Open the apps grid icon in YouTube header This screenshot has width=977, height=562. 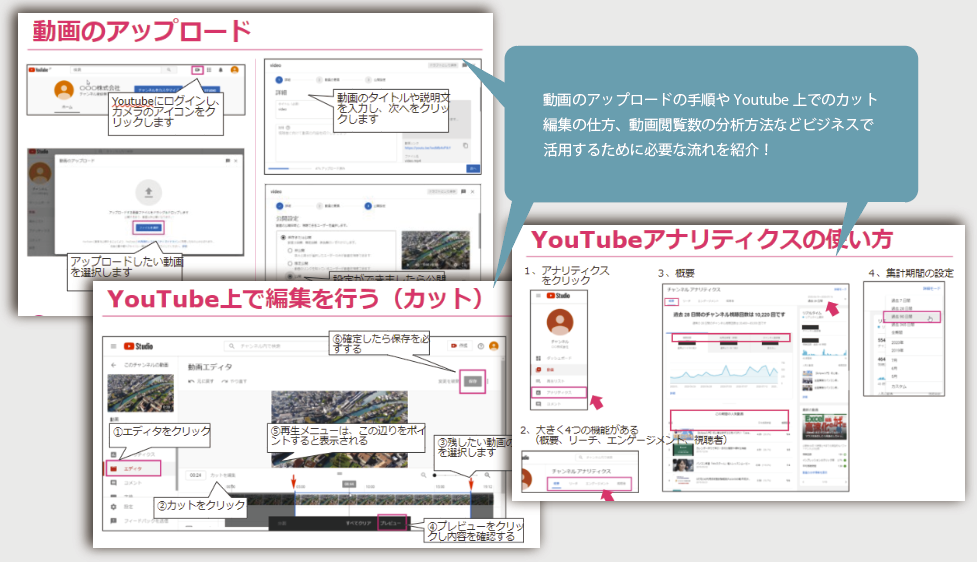click(209, 70)
